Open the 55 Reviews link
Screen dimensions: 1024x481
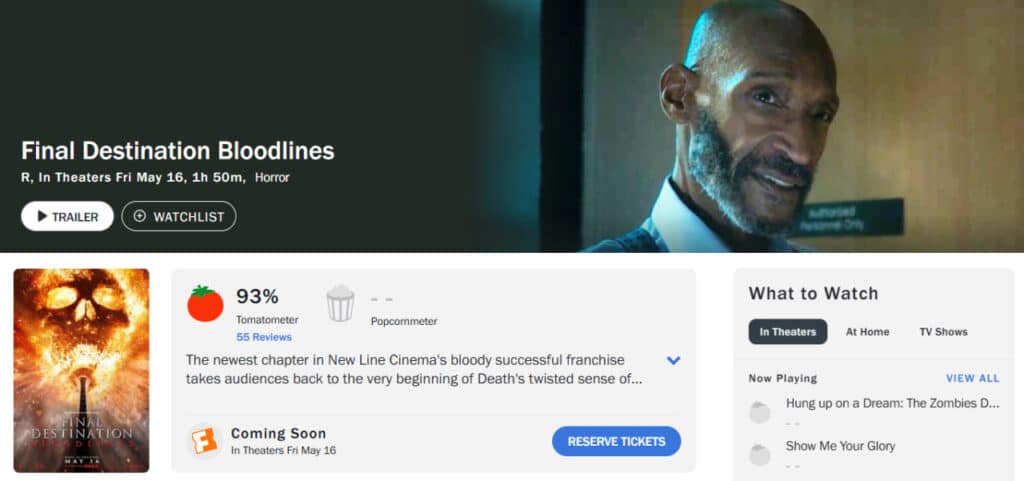(264, 337)
